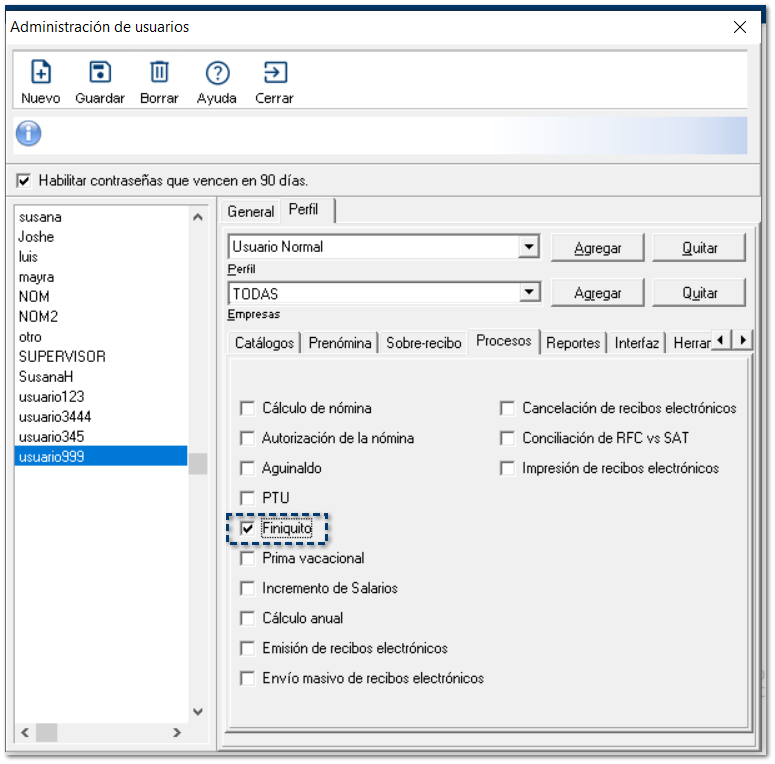This screenshot has height=764, width=775.
Task: Open the Catálogos tab
Action: [x=264, y=343]
